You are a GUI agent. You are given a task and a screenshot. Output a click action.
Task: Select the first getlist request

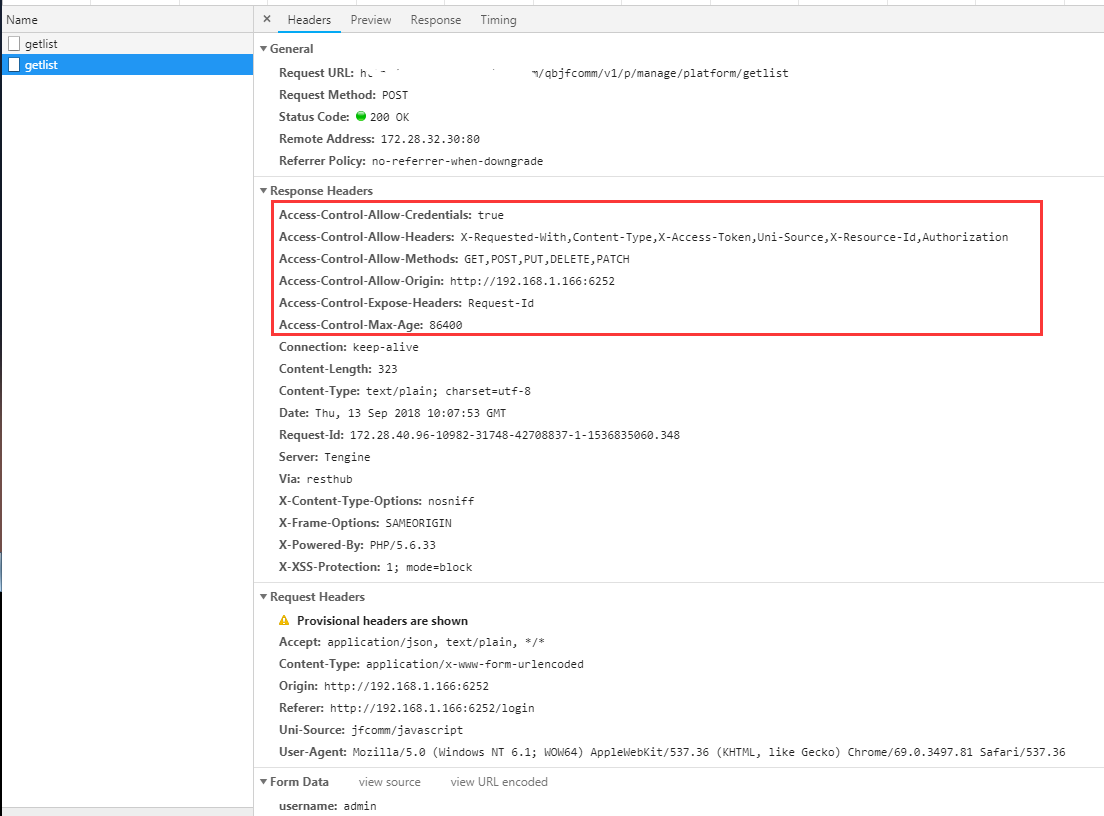[x=41, y=44]
